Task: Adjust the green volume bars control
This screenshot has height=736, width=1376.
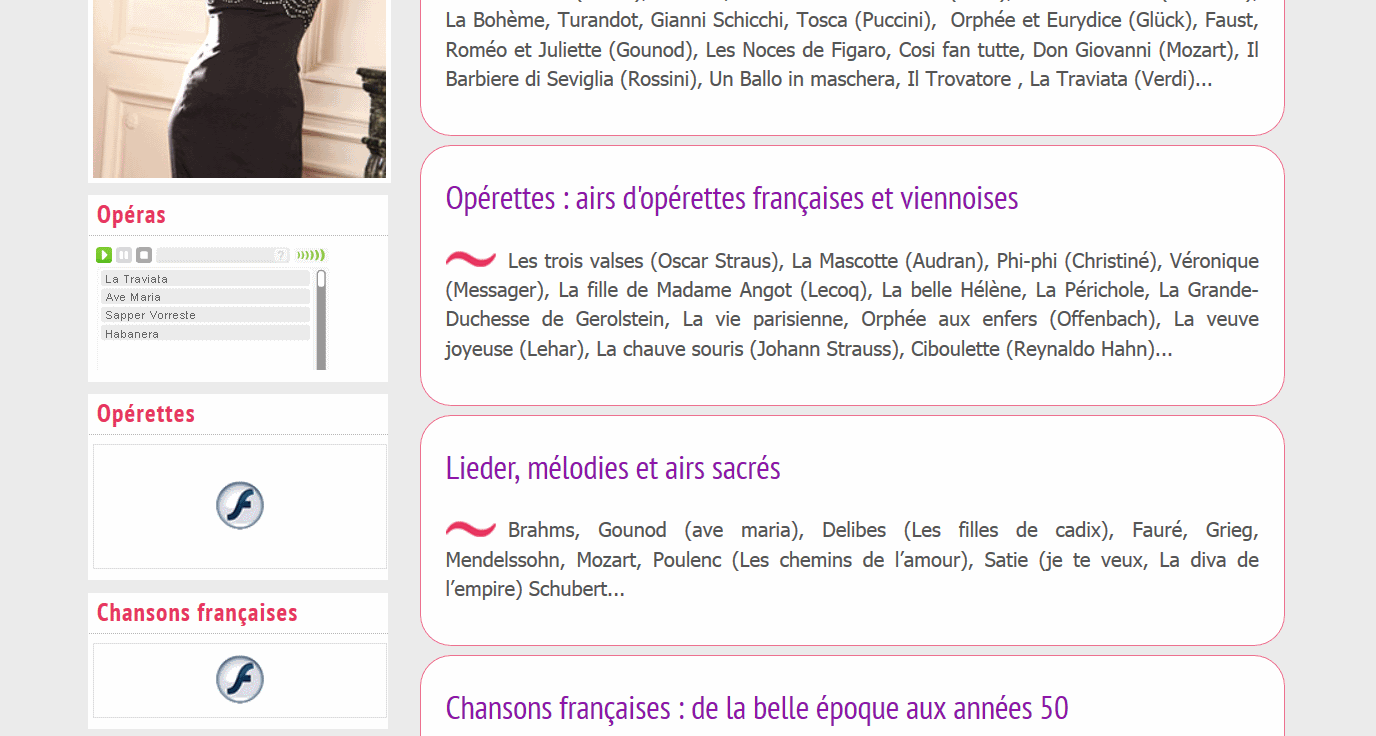Action: 311,255
